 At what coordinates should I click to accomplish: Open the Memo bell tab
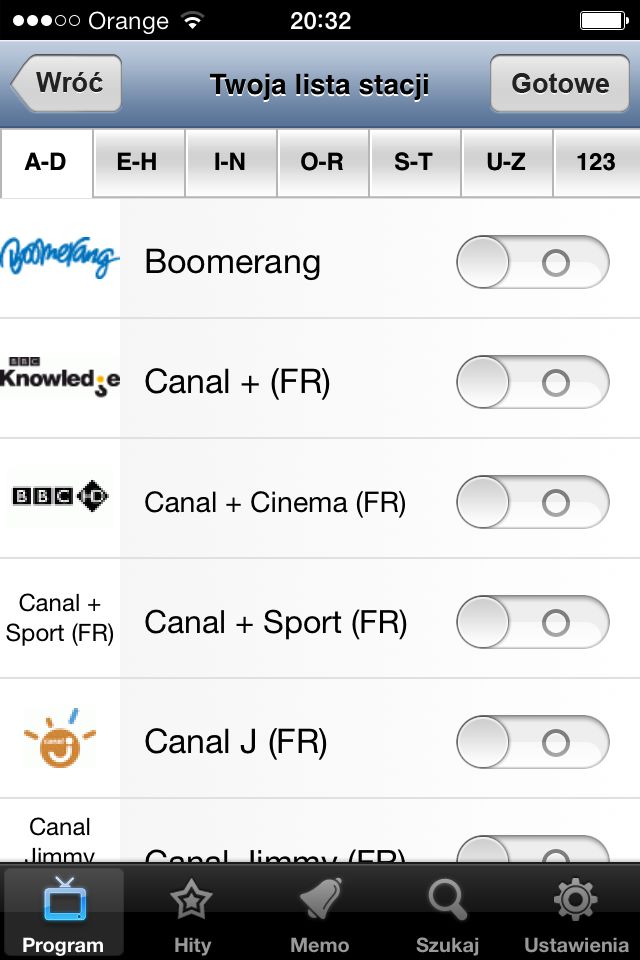pyautogui.click(x=320, y=913)
